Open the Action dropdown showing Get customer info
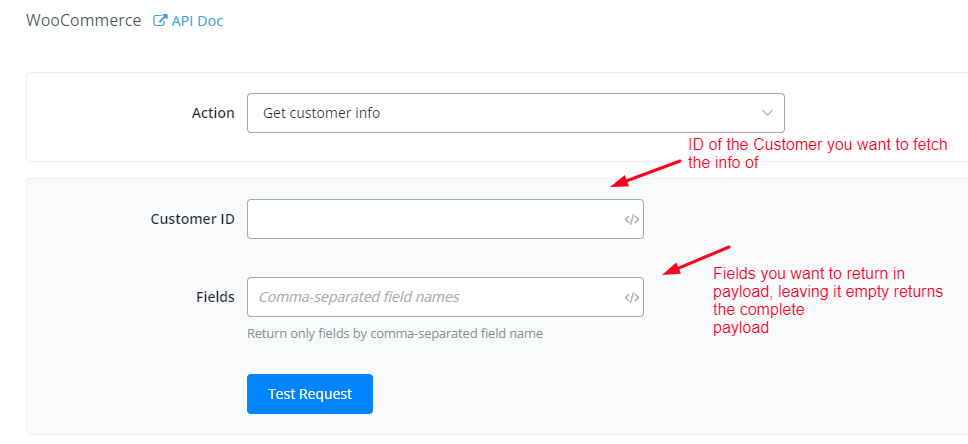 (500, 113)
